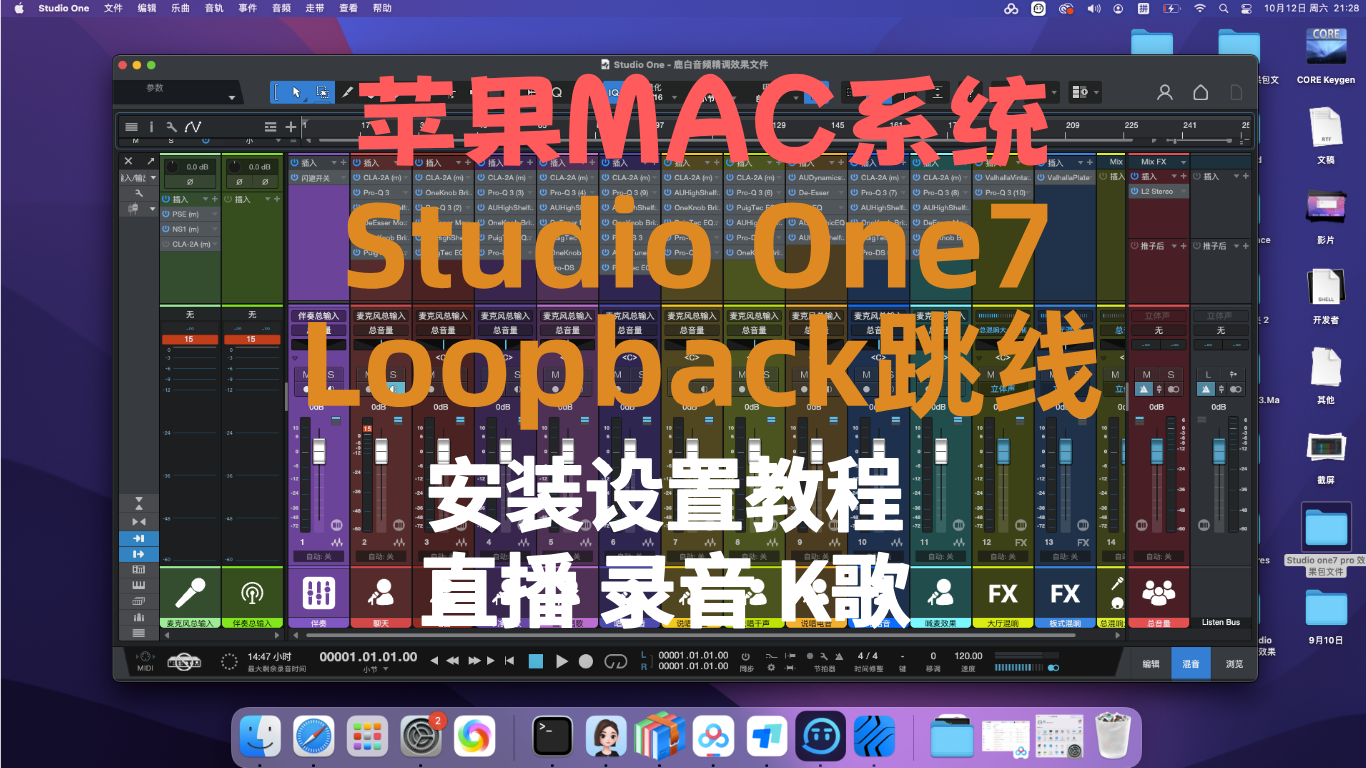The height and width of the screenshot is (768, 1366).
Task: Open 立体声 mode selector on 总音量 channel
Action: (1159, 316)
